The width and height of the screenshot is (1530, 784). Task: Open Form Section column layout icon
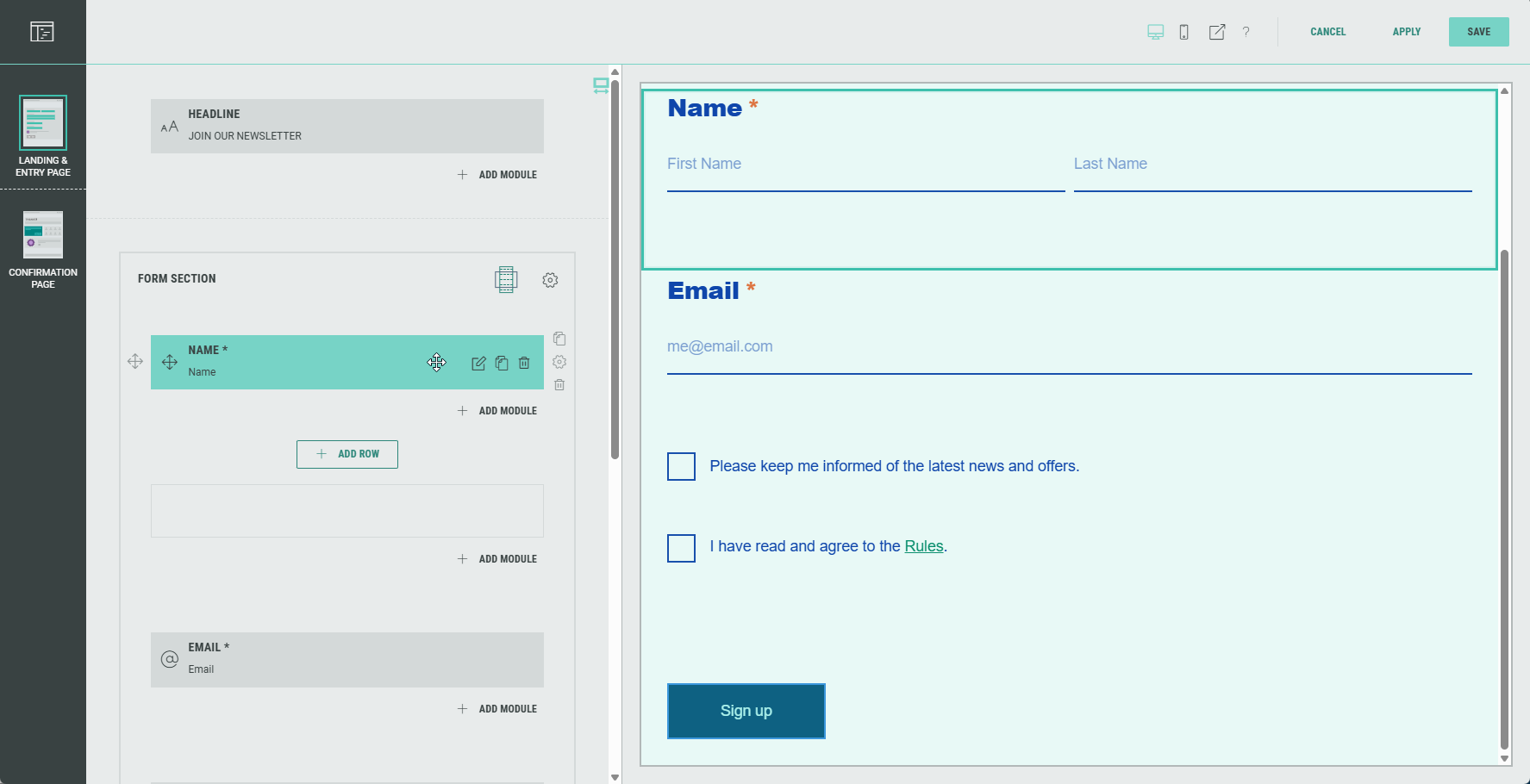[x=506, y=280]
